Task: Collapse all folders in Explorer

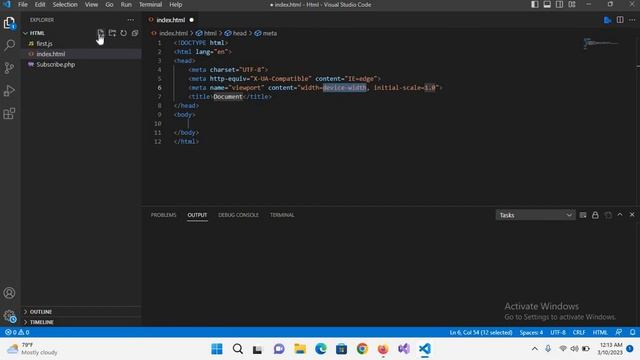Action: coord(135,33)
